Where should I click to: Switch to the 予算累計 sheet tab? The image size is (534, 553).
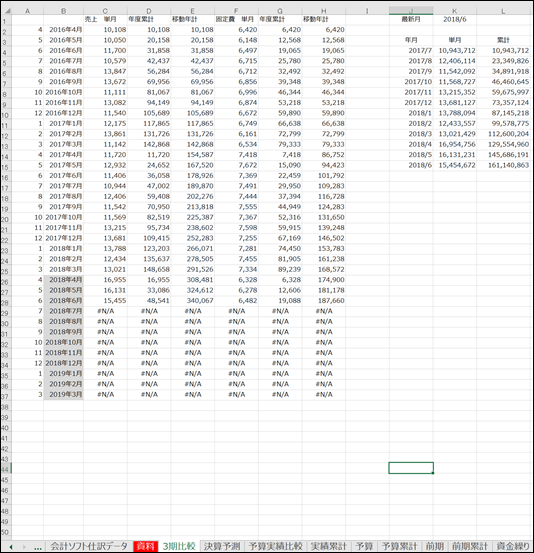(399, 546)
